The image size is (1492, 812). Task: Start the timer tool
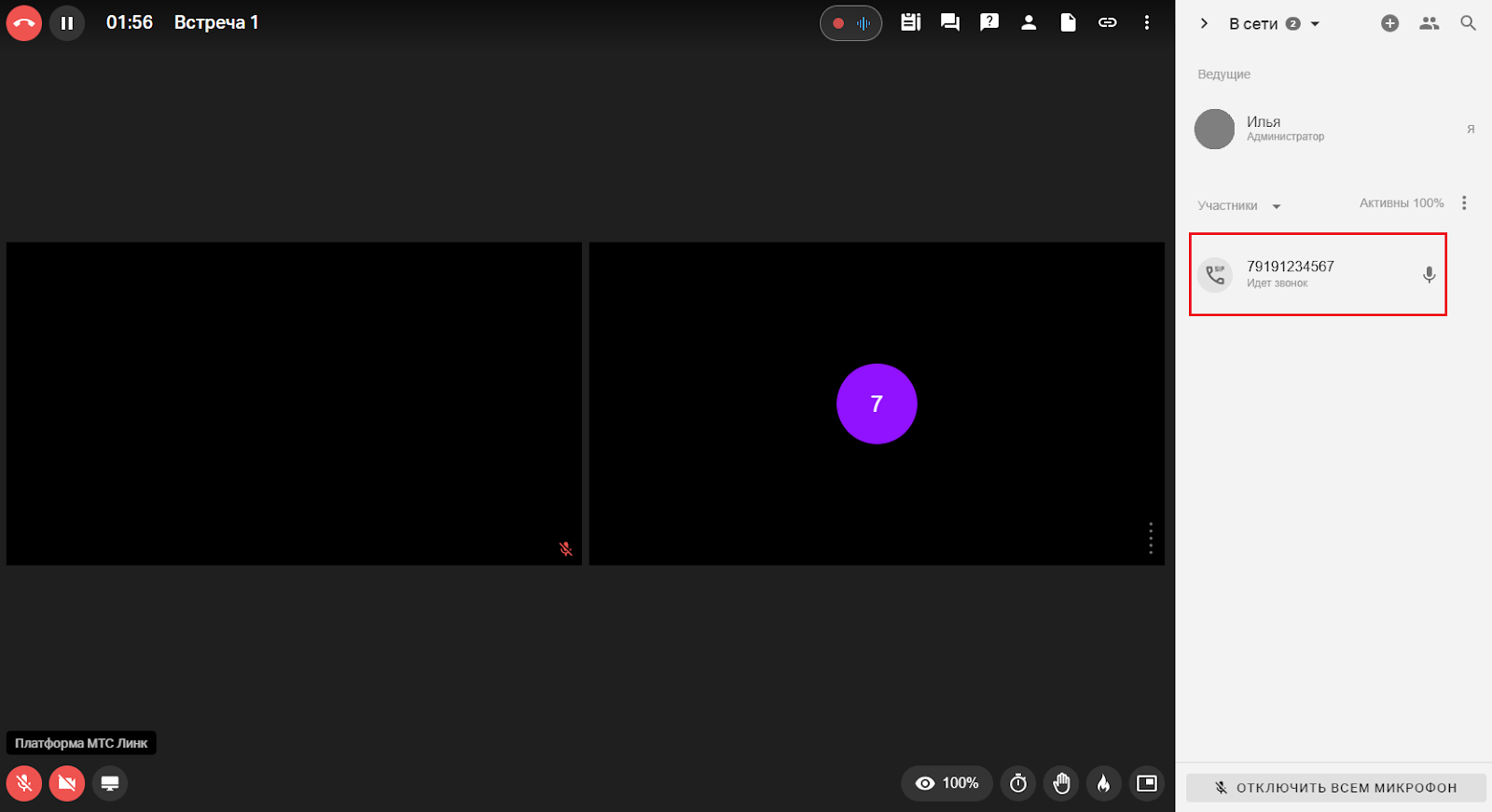(x=1018, y=783)
